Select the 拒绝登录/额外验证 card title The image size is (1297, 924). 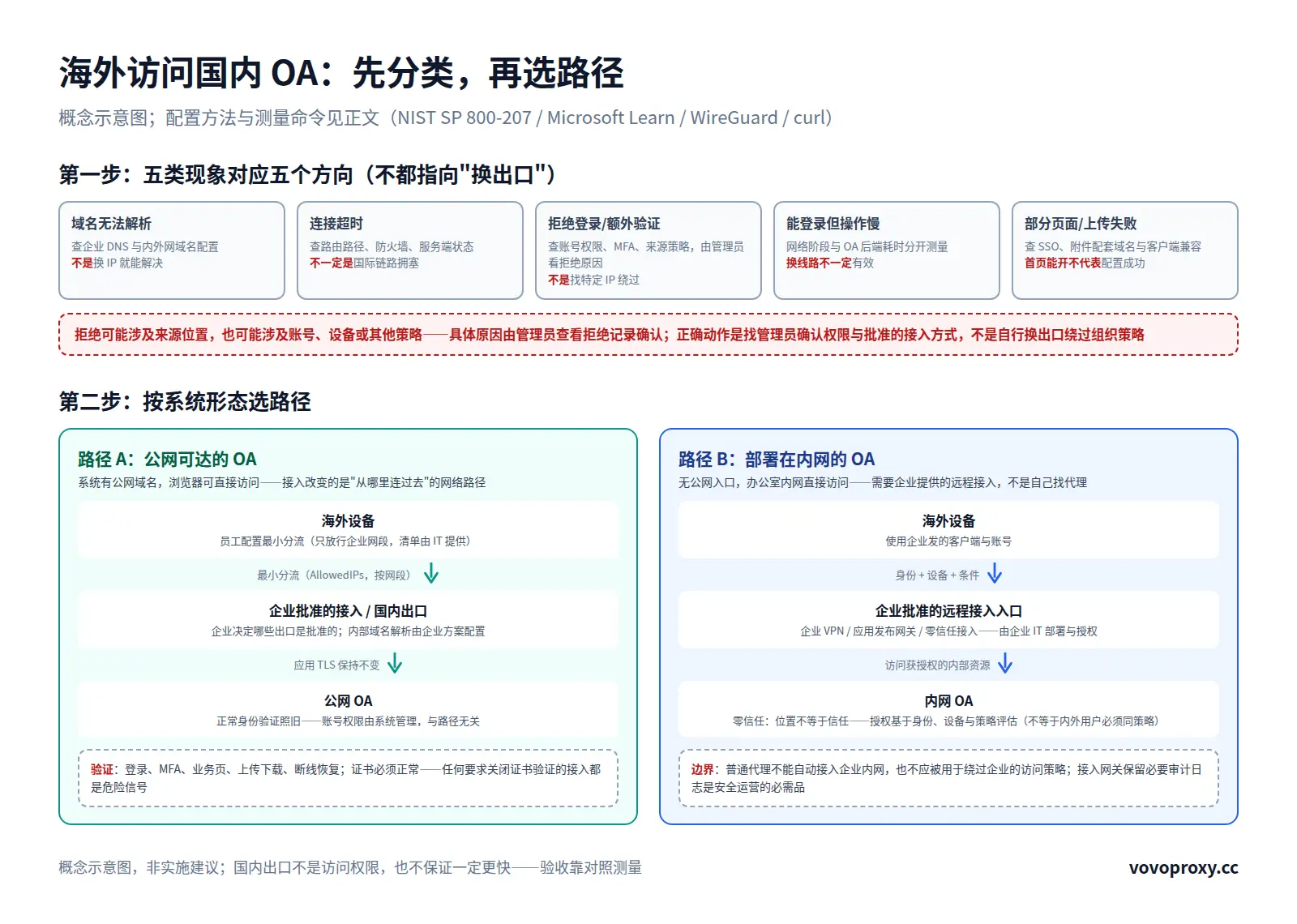(604, 223)
